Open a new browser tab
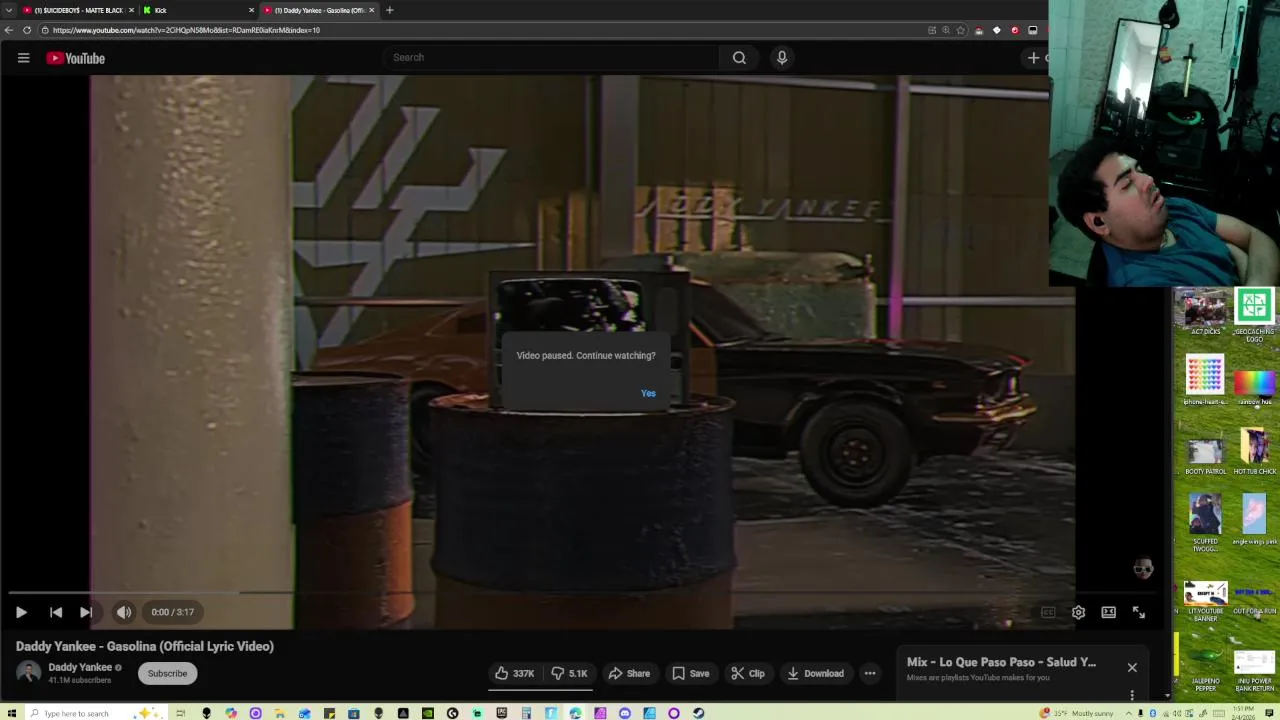The image size is (1280, 720). point(390,10)
